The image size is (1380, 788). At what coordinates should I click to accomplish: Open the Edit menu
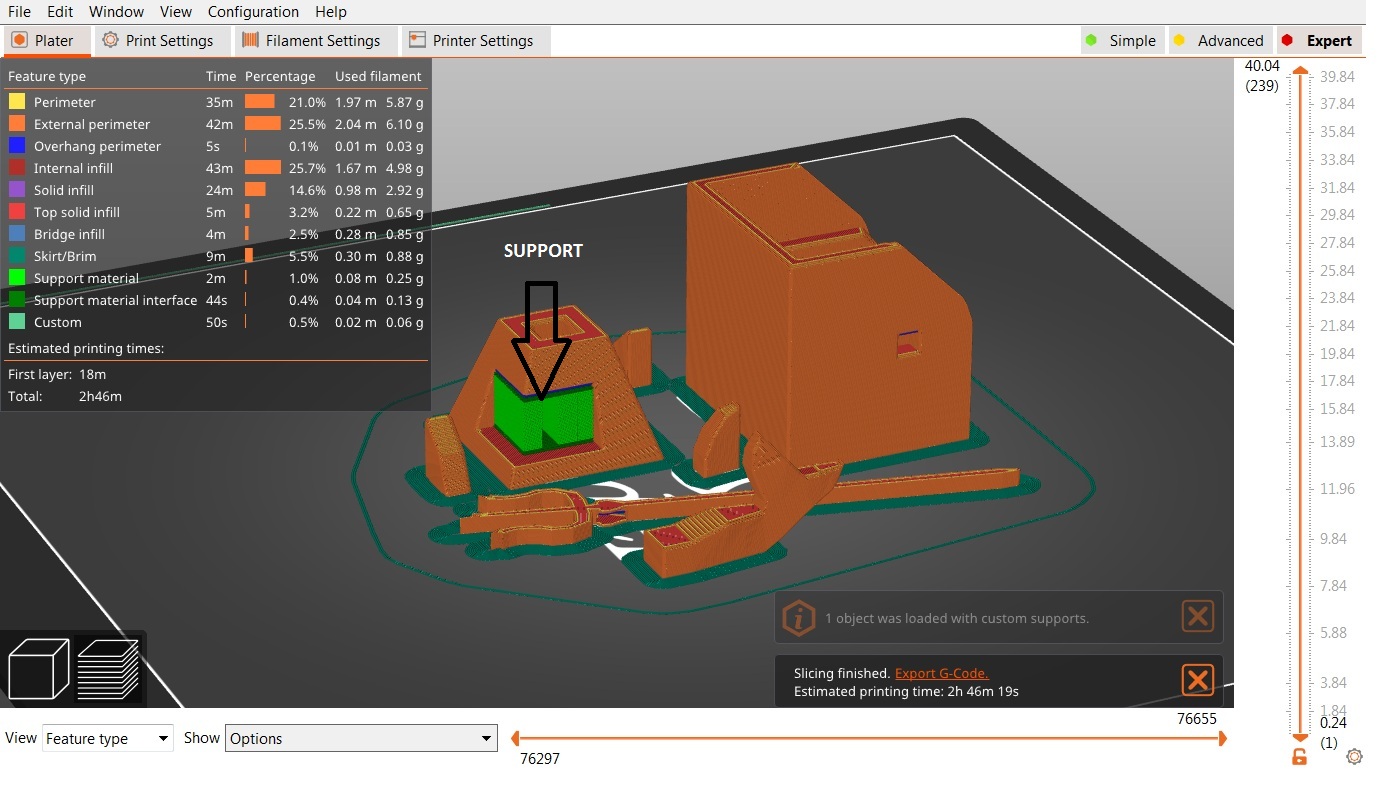pos(60,12)
